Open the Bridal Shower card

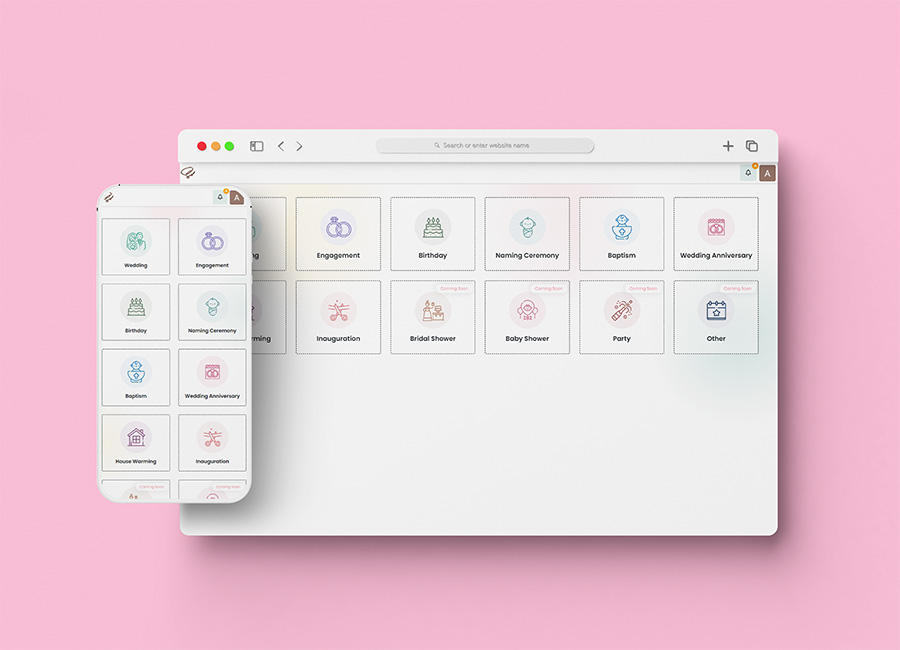click(432, 317)
